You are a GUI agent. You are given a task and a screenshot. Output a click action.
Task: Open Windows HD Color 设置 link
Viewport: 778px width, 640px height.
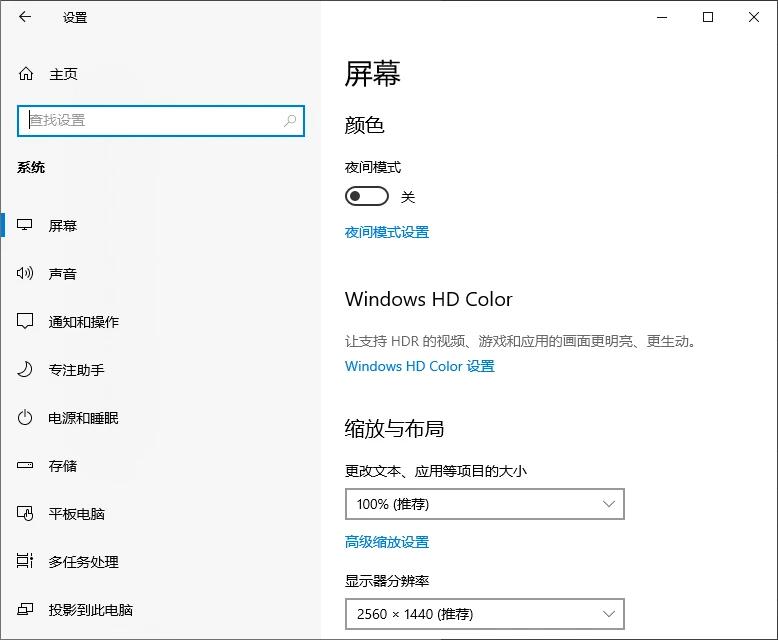[x=420, y=366]
